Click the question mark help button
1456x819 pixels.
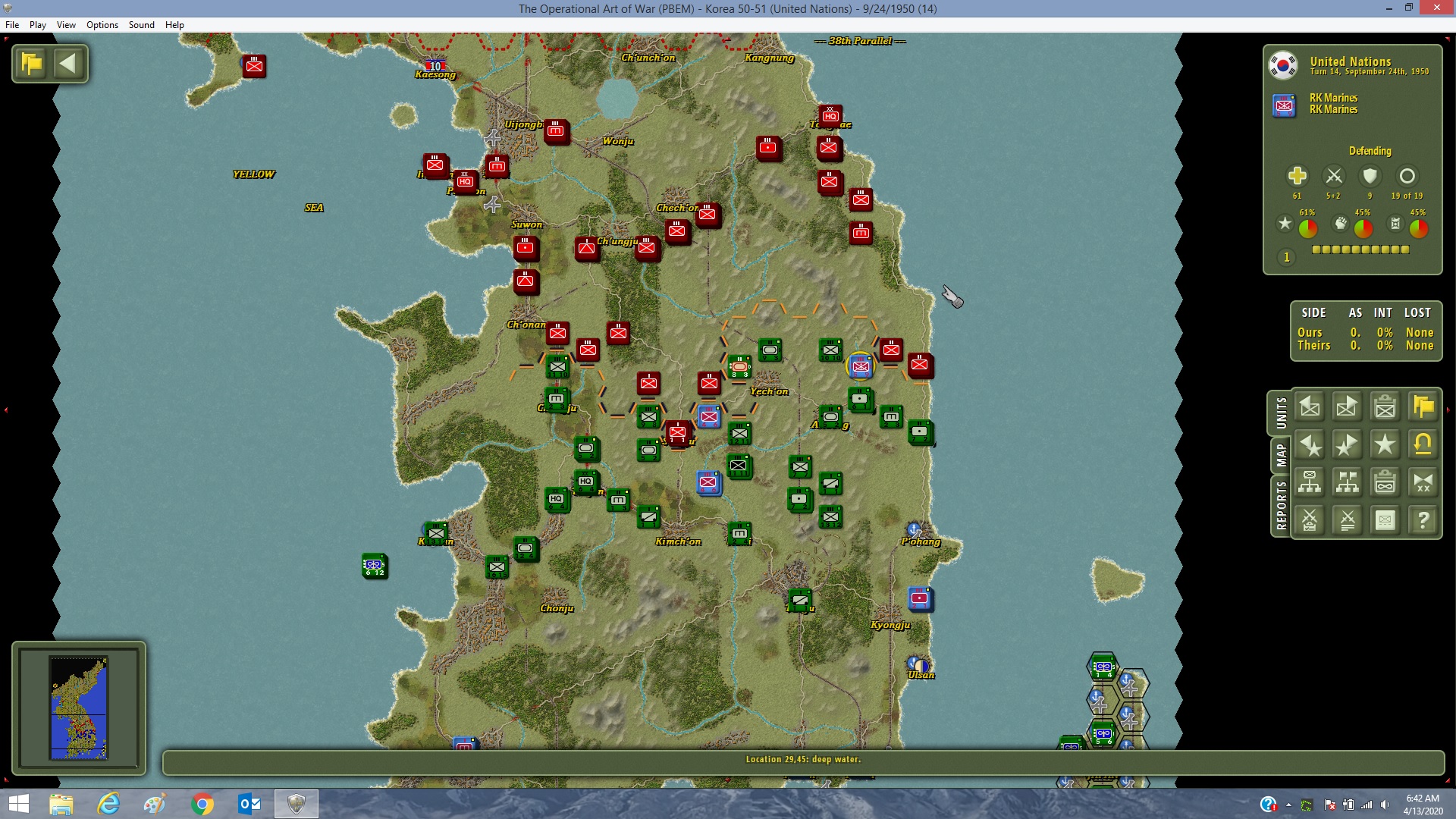point(1423,520)
